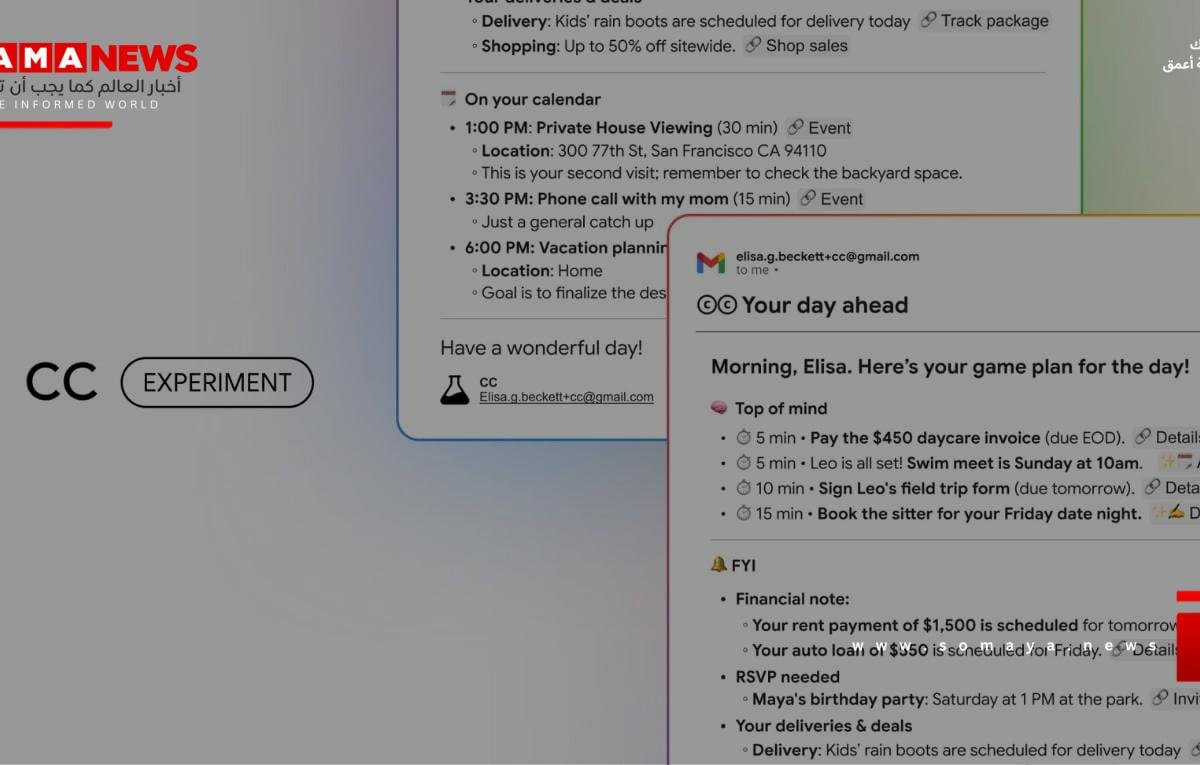Click the EXPERIMENT badge
Image resolution: width=1200 pixels, height=765 pixels.
point(217,383)
